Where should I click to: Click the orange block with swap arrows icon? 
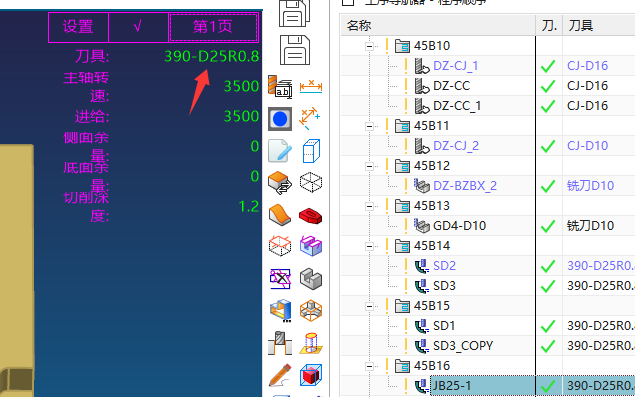tap(280, 183)
